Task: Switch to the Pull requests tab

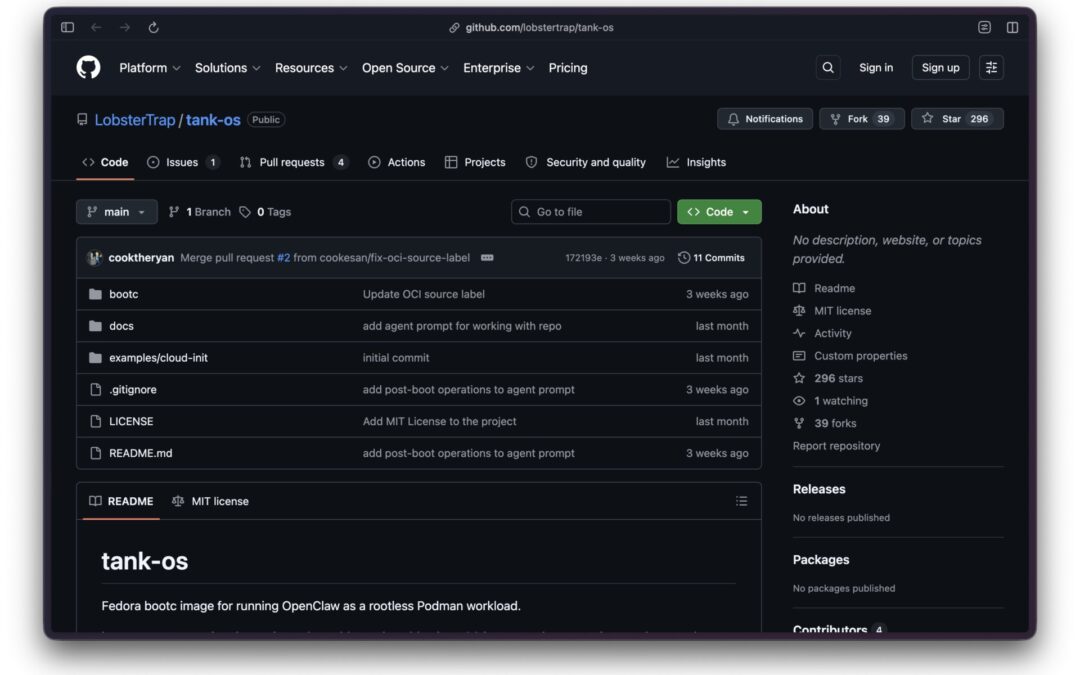Action: coord(293,163)
